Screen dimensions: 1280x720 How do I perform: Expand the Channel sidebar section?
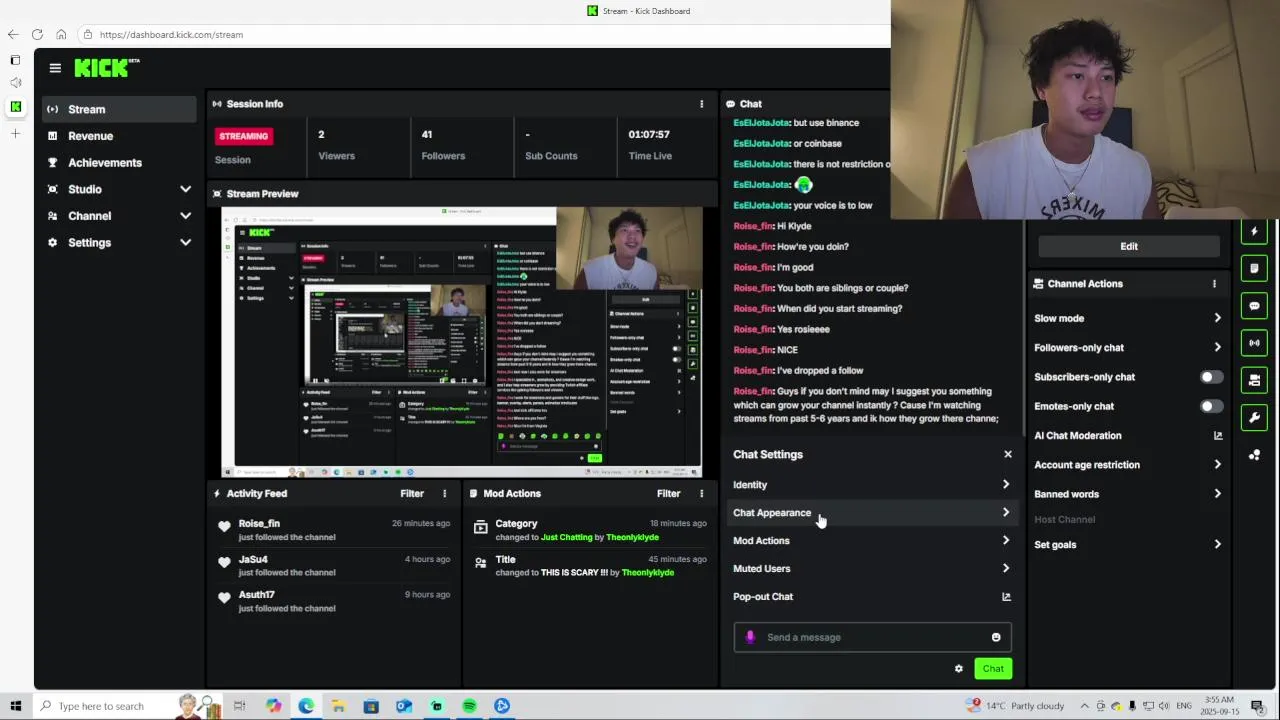(185, 216)
